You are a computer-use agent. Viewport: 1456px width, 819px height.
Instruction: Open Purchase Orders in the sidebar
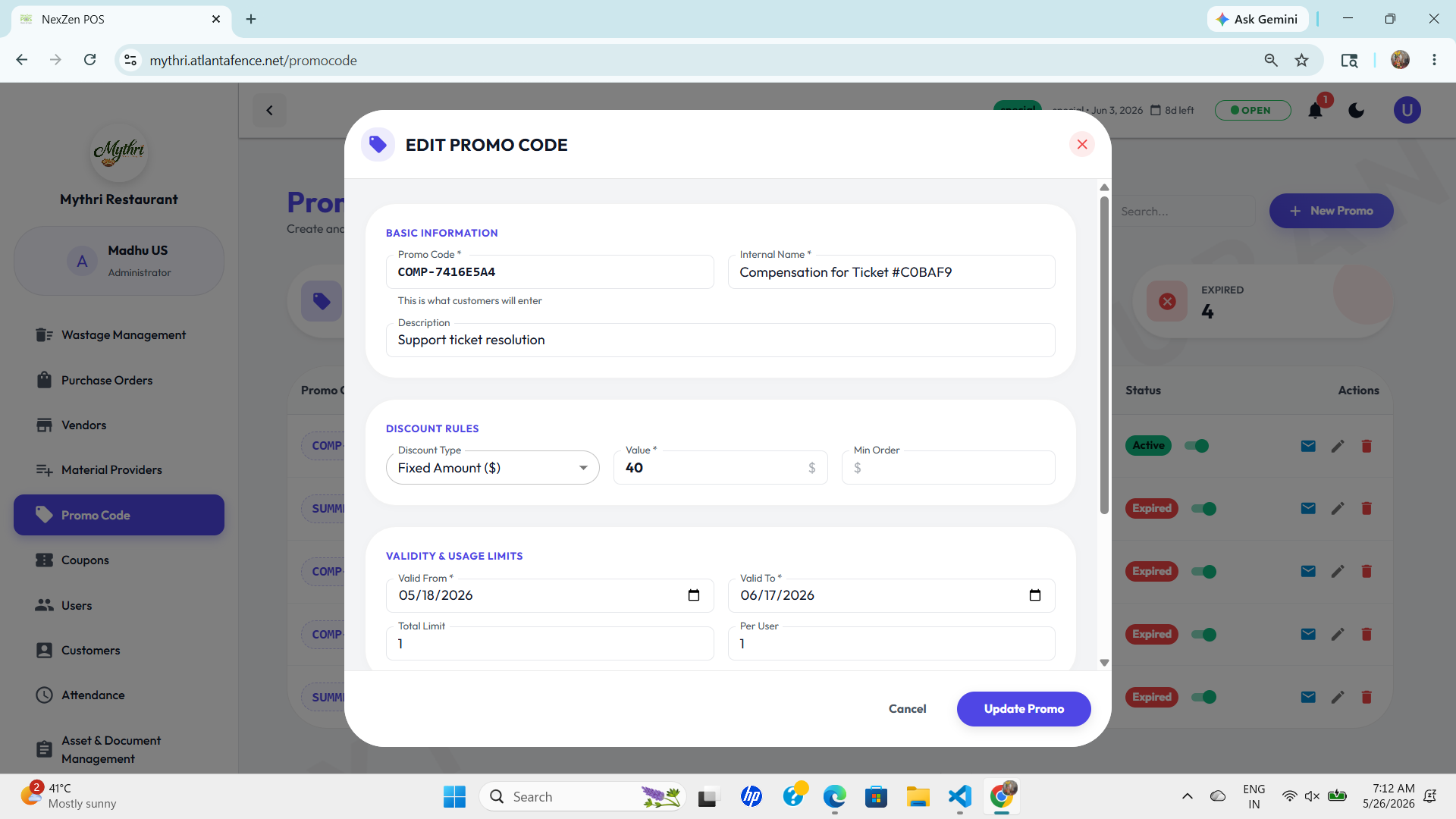pyautogui.click(x=119, y=380)
